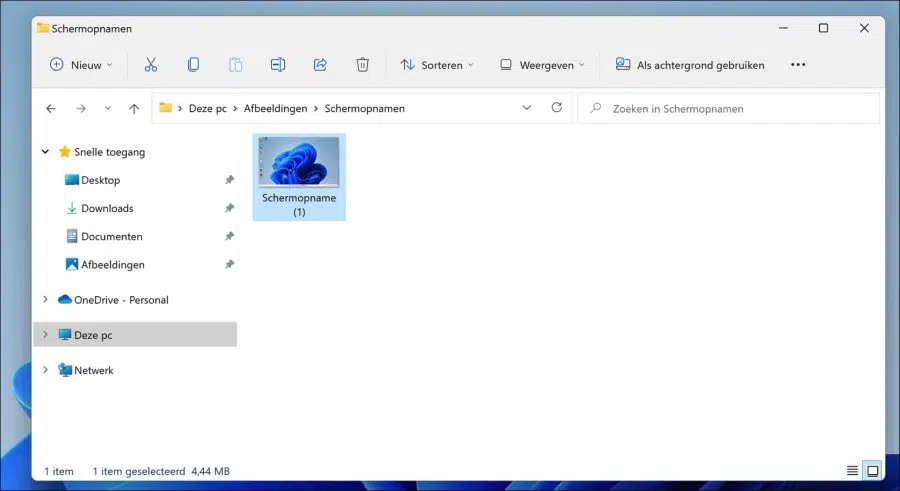Click the Rename icon in toolbar
900x491 pixels.
(x=278, y=65)
